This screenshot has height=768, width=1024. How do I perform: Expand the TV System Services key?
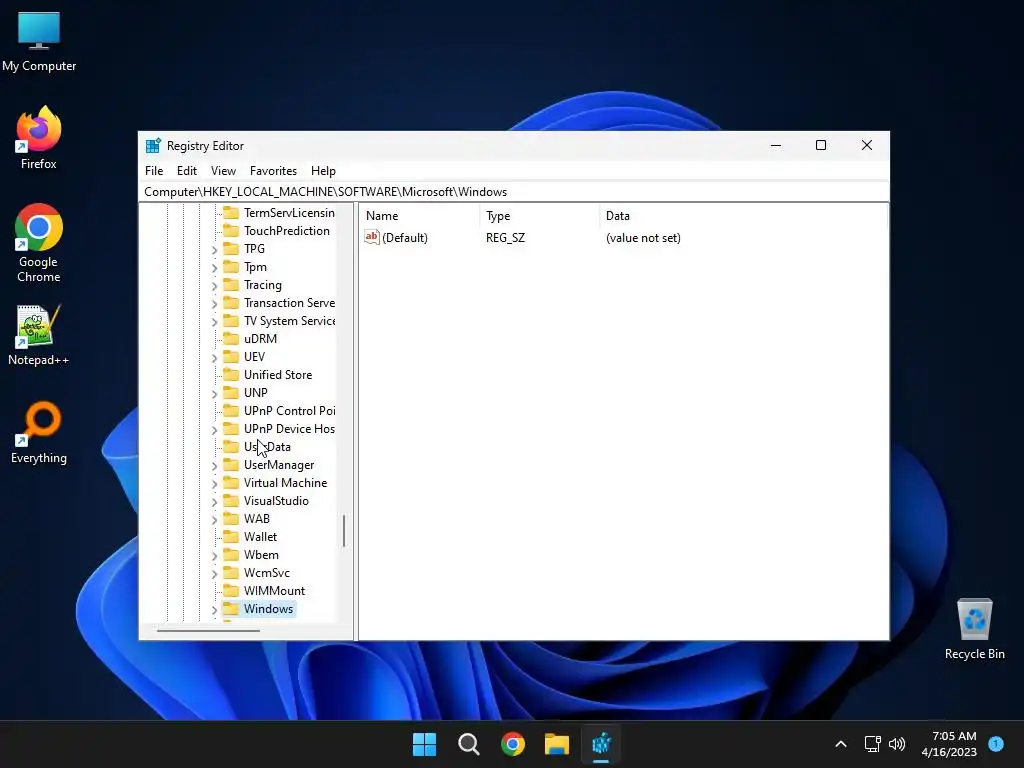[214, 321]
